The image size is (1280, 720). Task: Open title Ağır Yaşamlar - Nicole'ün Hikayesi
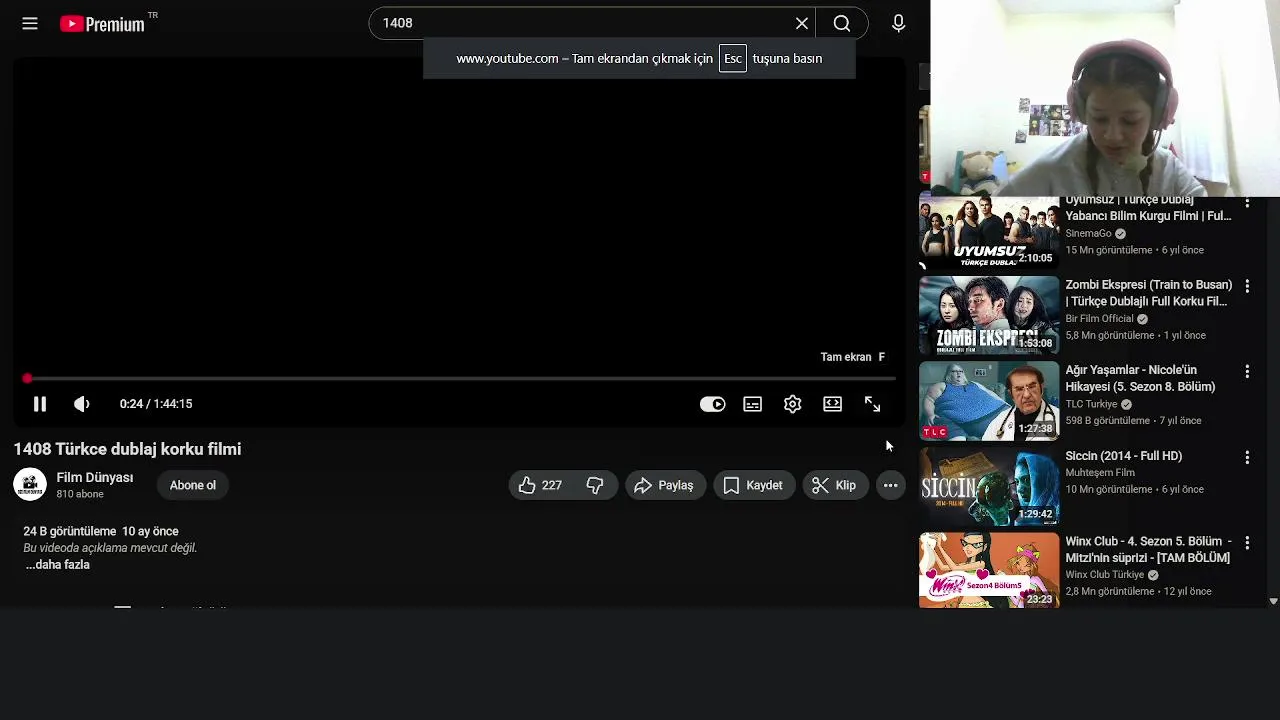pos(1140,378)
